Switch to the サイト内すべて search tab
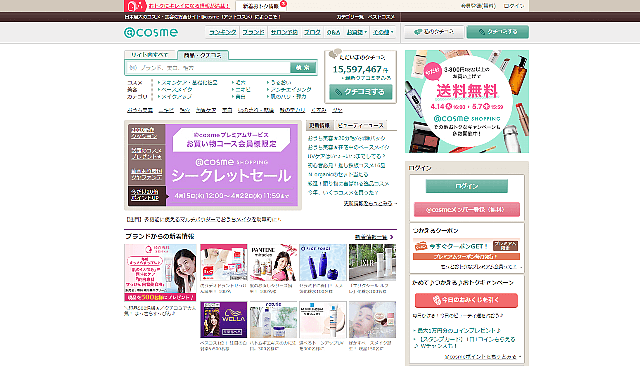This screenshot has width=640, height=366. point(150,55)
